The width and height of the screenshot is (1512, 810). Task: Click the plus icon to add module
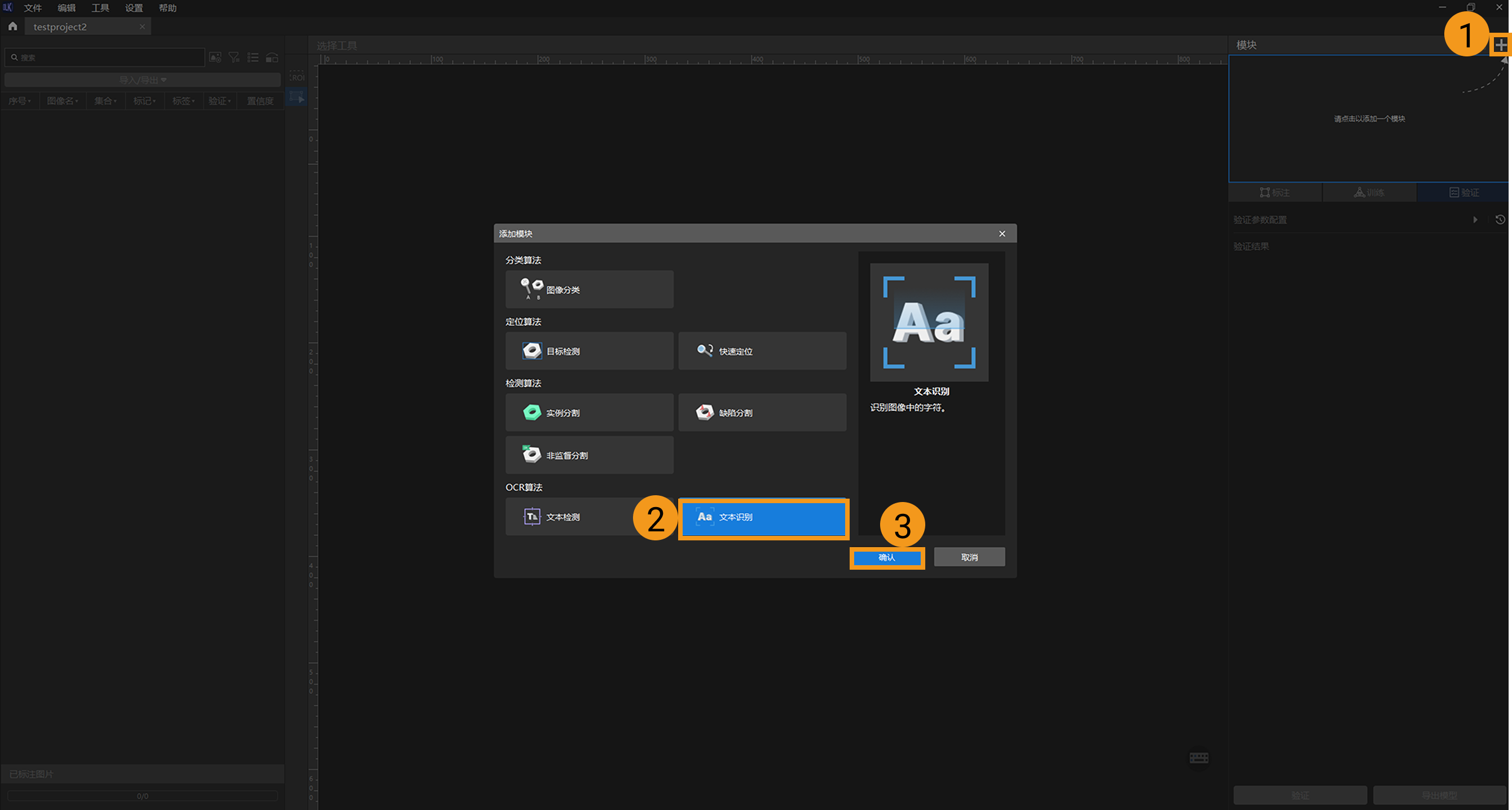click(1500, 45)
